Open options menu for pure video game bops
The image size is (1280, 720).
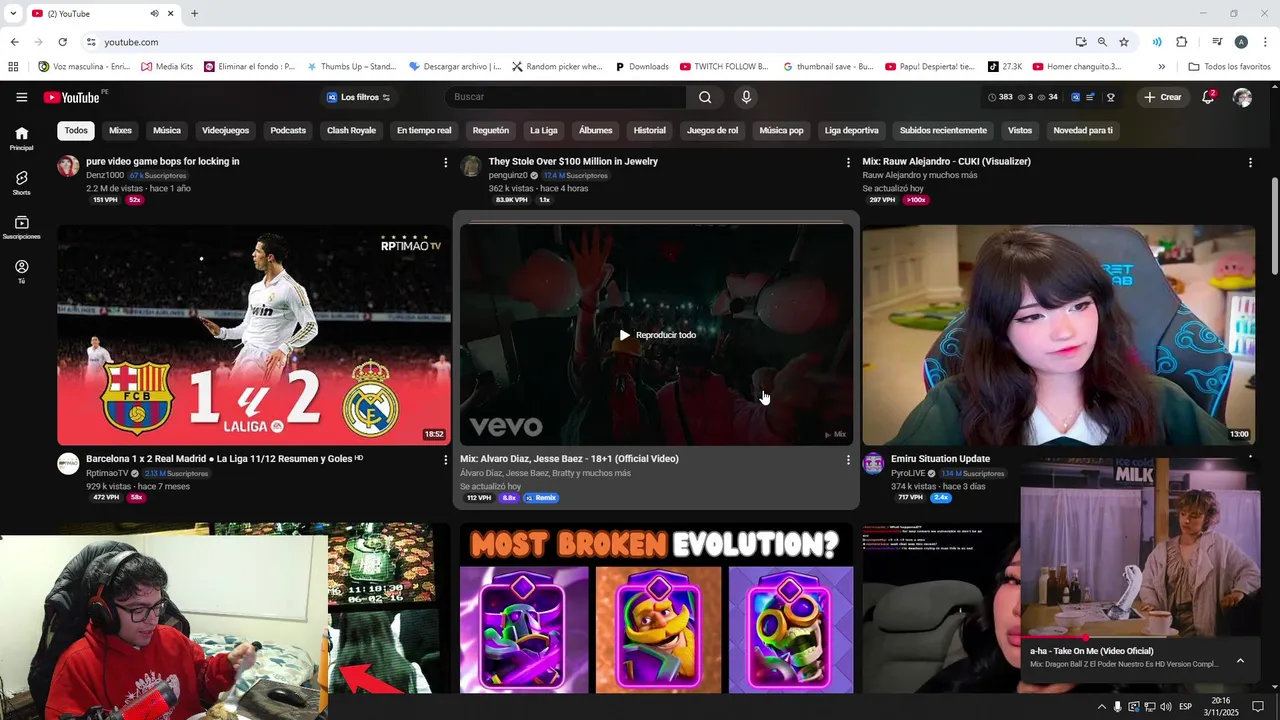tap(445, 162)
